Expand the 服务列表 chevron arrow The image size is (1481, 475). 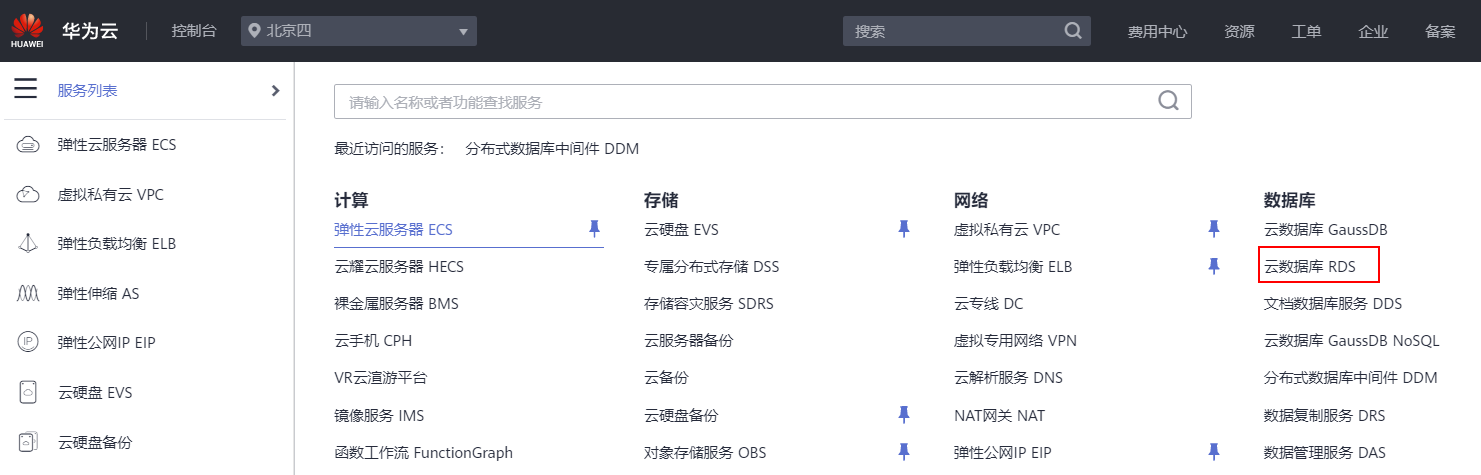tap(275, 91)
